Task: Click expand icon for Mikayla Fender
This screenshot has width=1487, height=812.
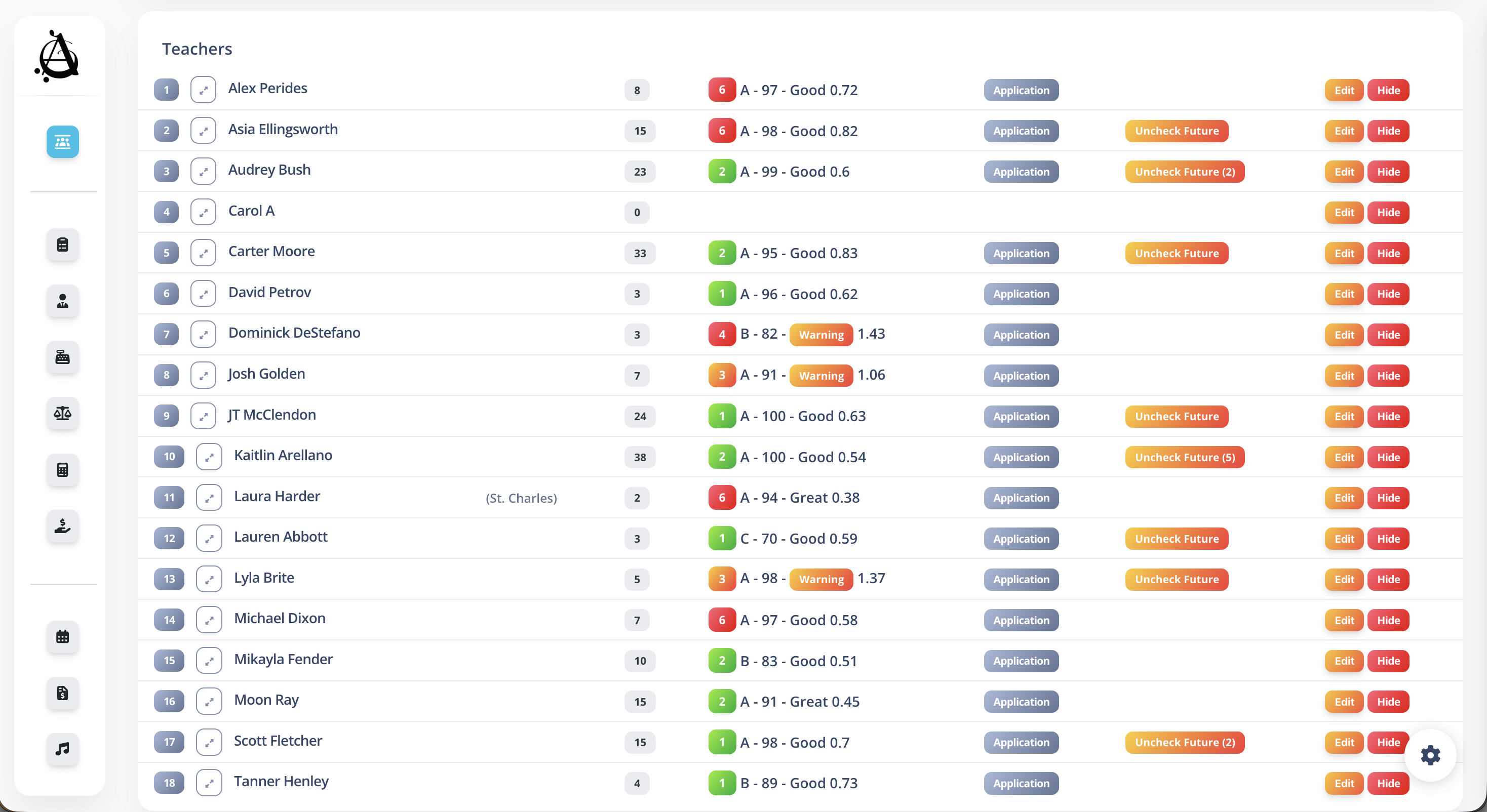Action: tap(209, 661)
